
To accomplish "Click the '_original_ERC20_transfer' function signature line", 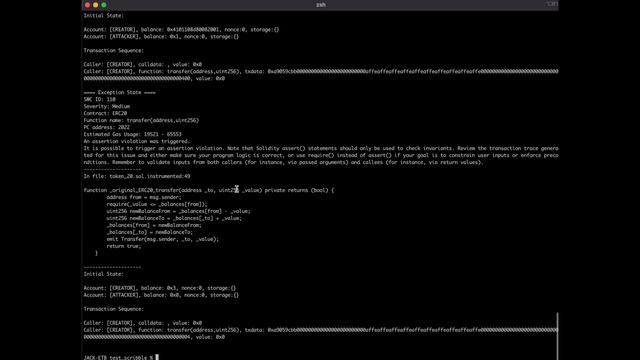I will (x=209, y=190).
